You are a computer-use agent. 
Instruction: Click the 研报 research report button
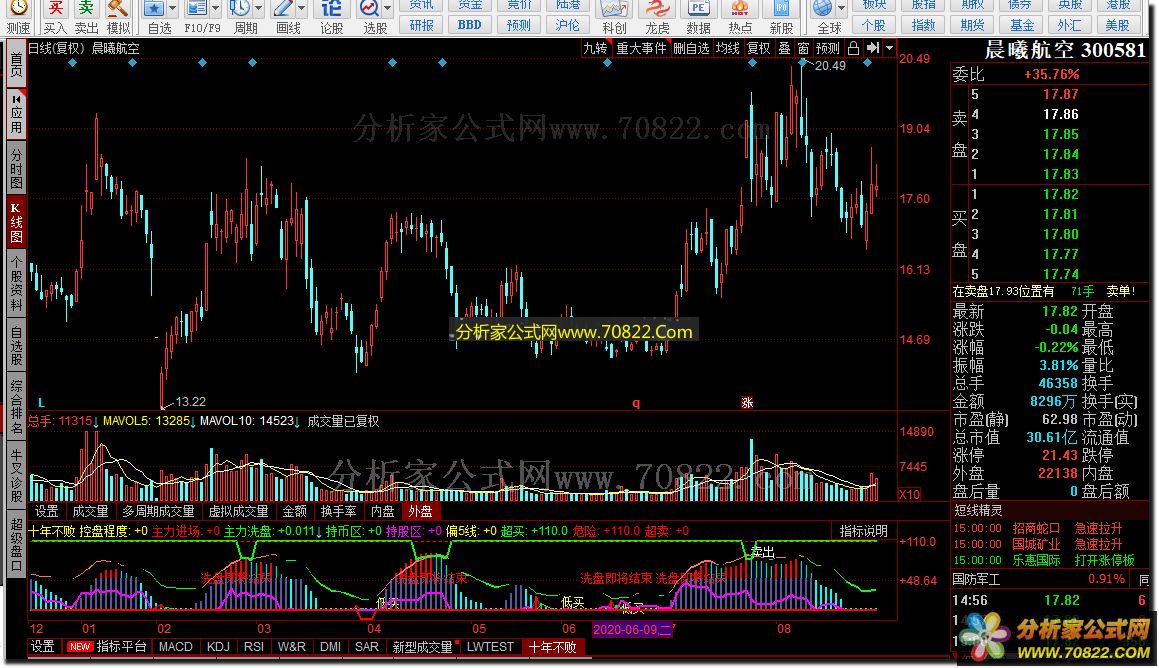coord(421,25)
